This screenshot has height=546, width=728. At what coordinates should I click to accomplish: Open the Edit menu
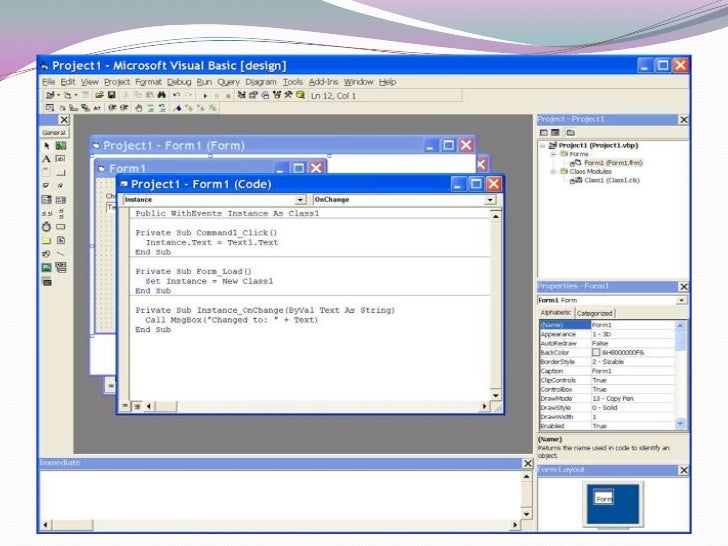pos(68,82)
